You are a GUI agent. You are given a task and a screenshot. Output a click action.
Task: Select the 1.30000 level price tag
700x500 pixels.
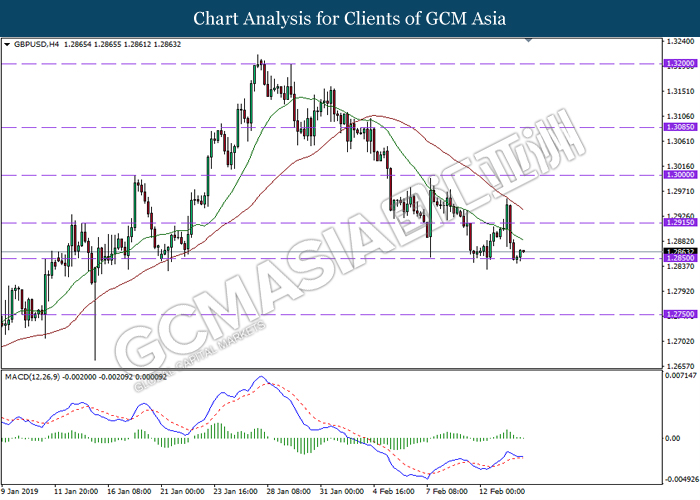pos(680,175)
